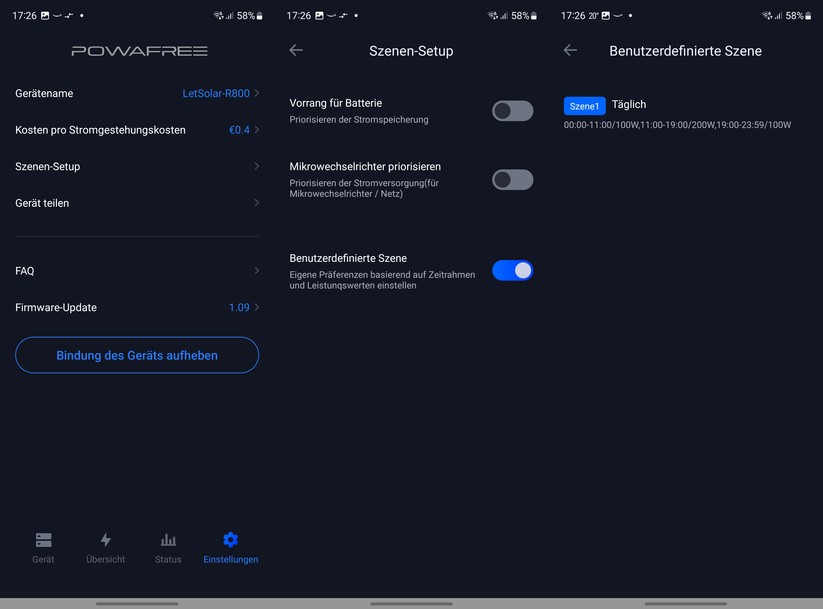Disable the Benutzerdefinierte Szene switch
The width and height of the screenshot is (823, 609).
[x=512, y=270]
